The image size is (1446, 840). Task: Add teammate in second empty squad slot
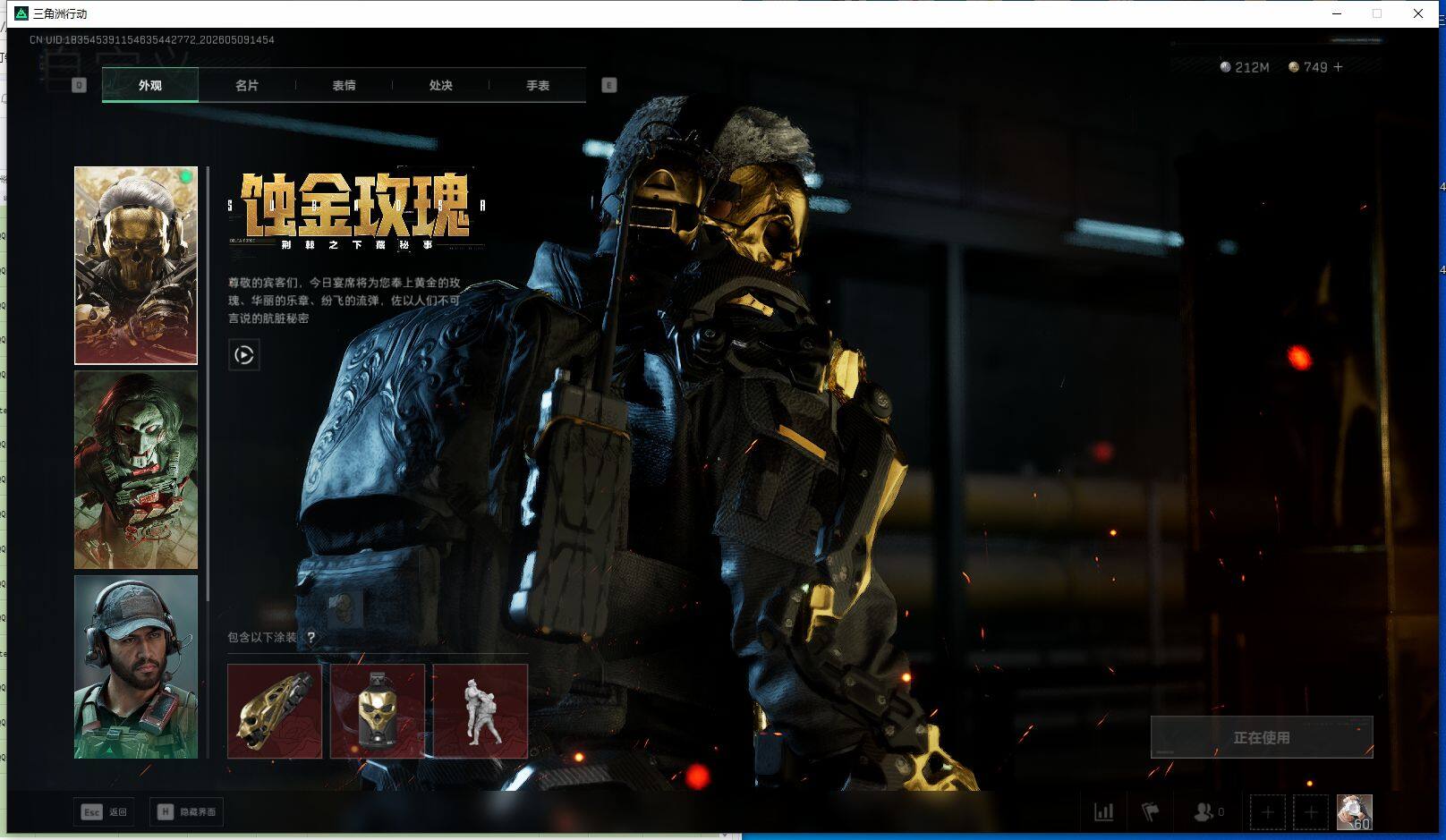coord(1311,812)
